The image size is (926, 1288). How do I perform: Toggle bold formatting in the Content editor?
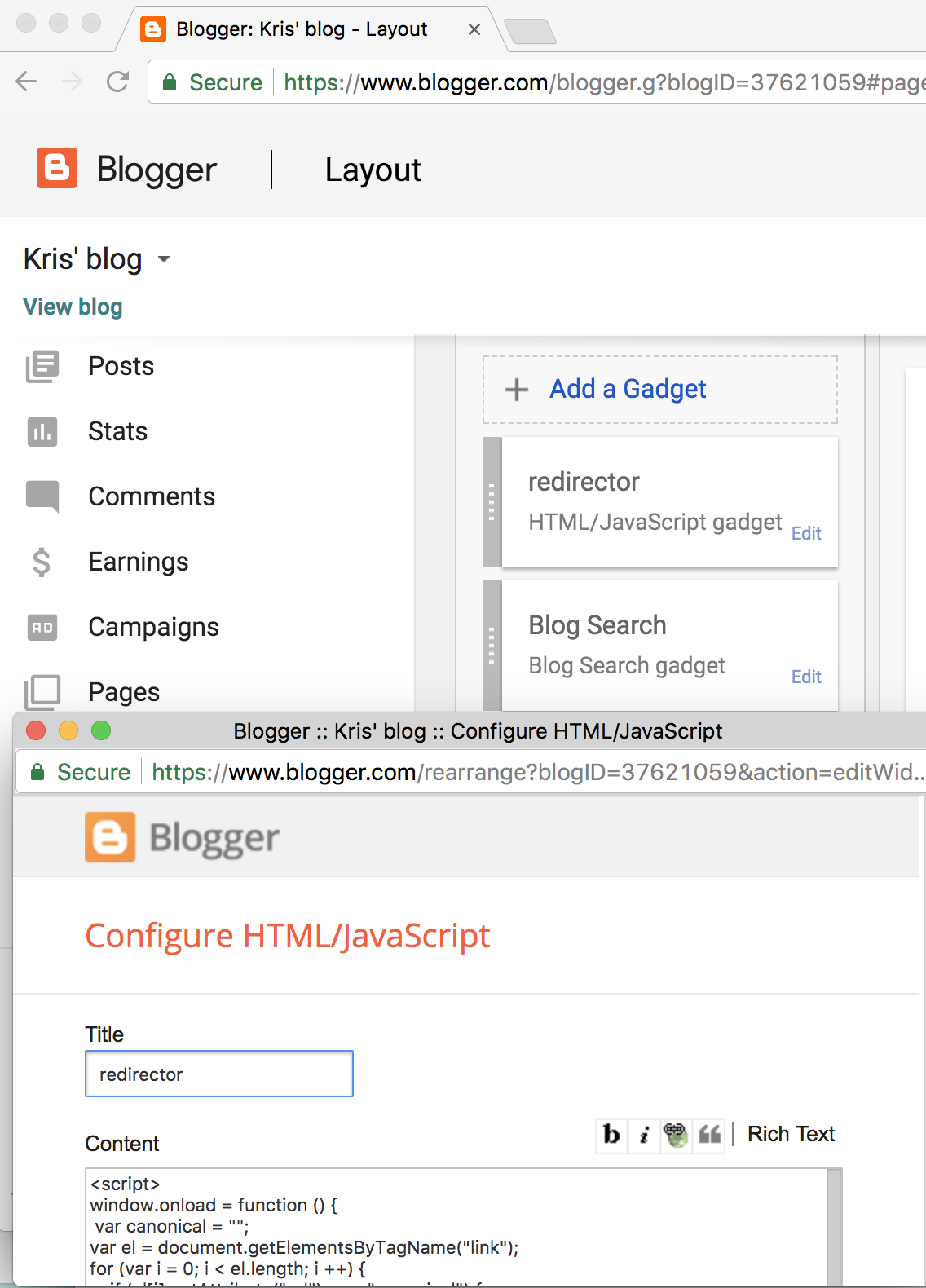click(x=611, y=1134)
